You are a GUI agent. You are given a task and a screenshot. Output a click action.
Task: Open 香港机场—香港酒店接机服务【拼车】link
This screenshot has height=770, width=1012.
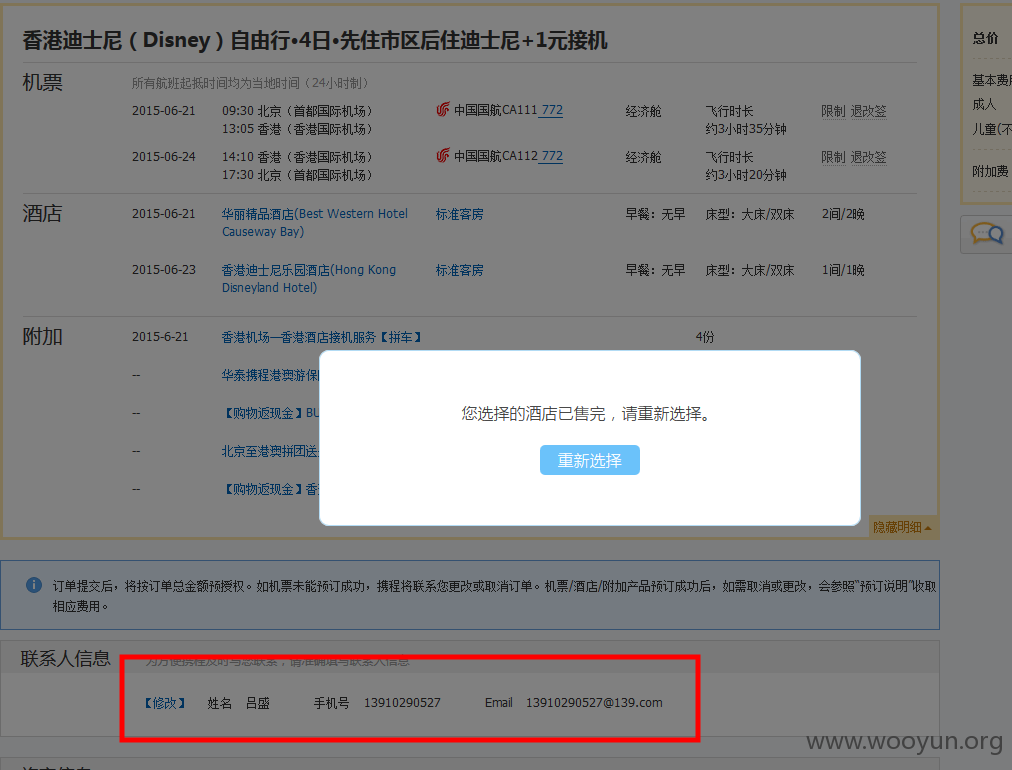point(321,337)
